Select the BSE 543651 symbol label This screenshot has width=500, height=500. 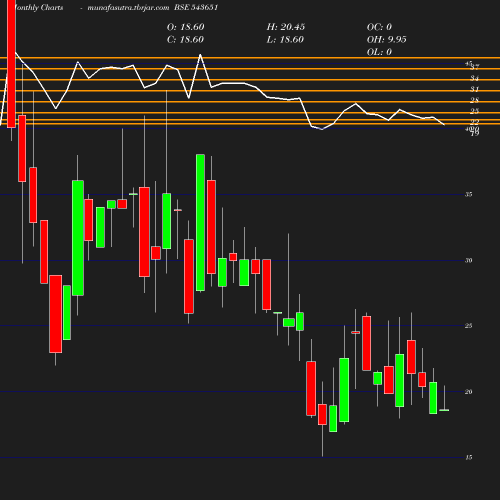[x=196, y=8]
